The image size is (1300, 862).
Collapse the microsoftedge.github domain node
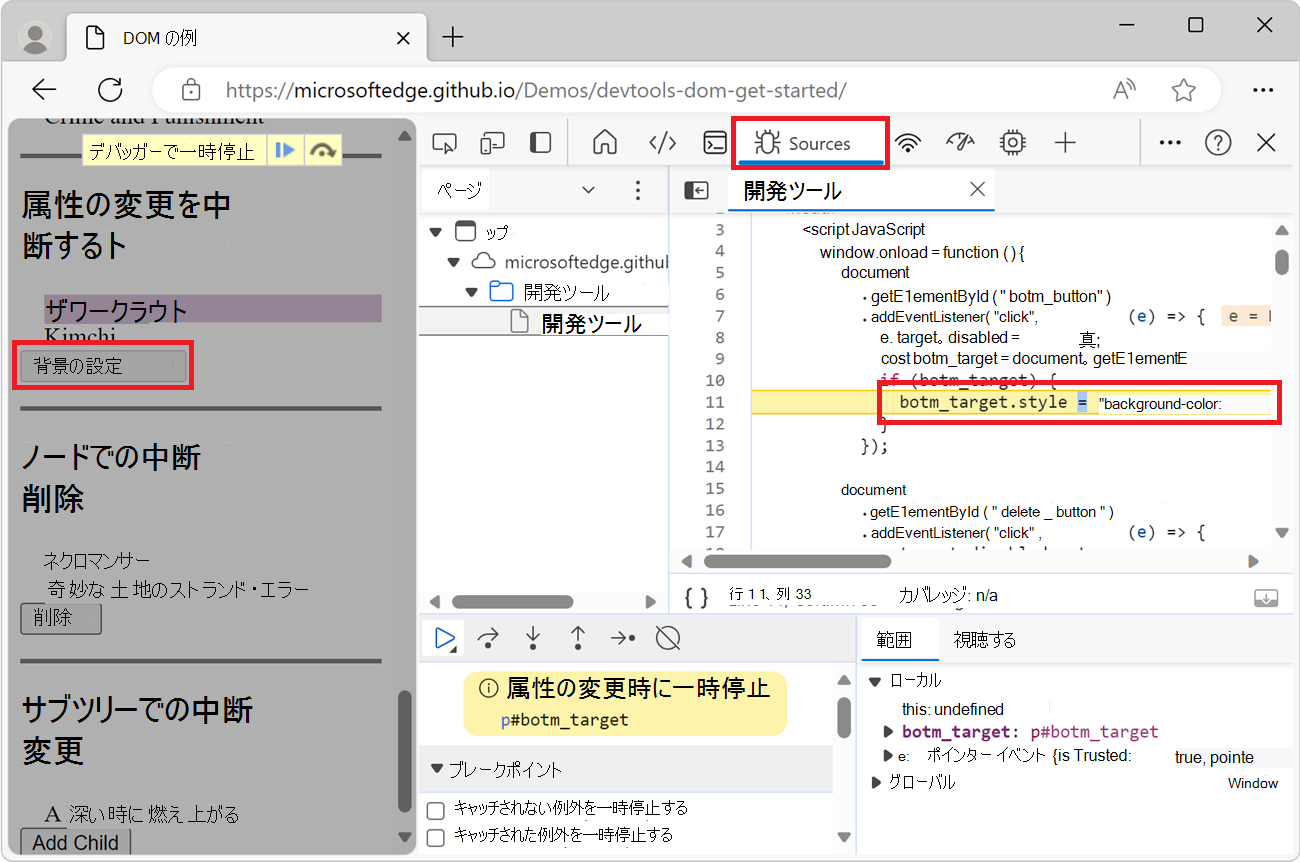point(454,263)
